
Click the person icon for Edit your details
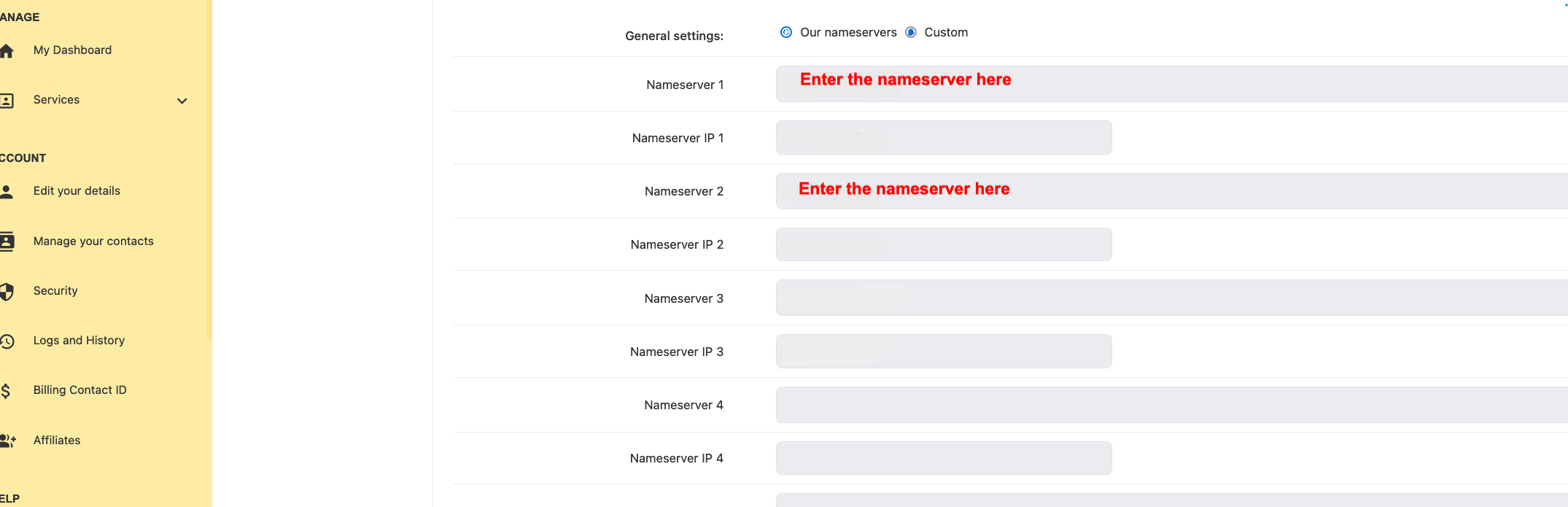(7, 192)
